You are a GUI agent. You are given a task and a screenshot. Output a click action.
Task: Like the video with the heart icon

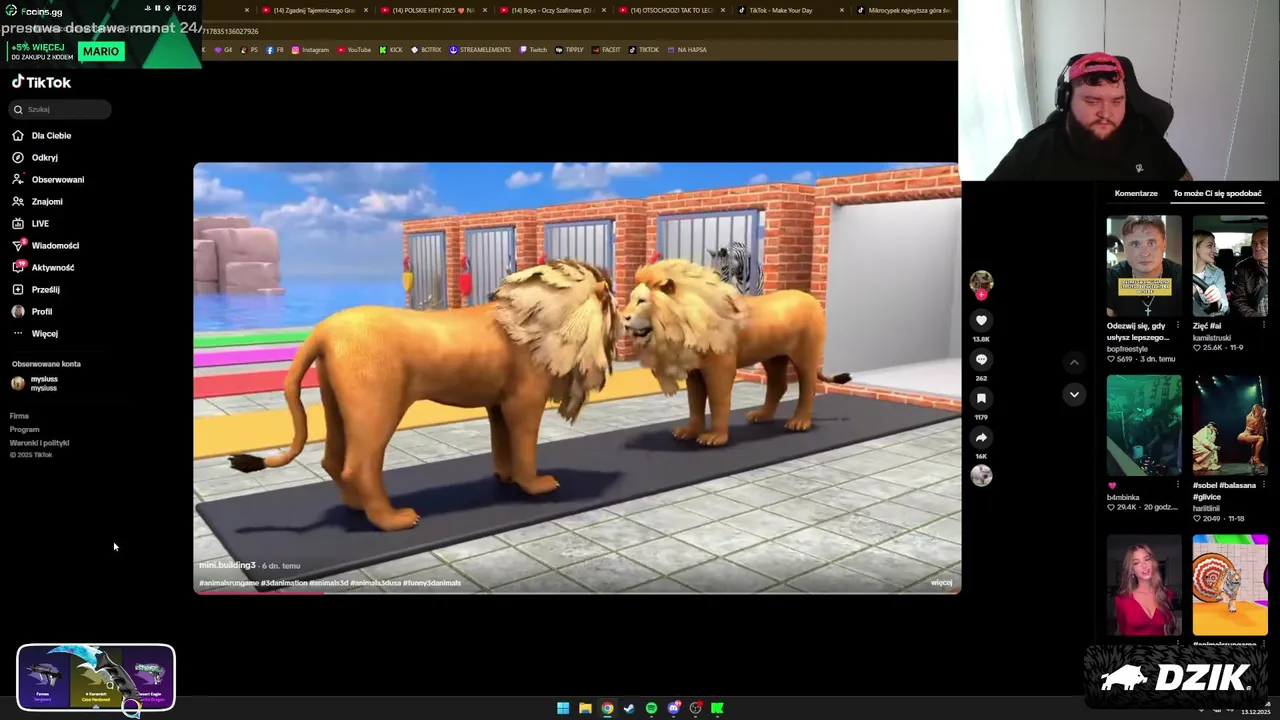[x=981, y=320]
